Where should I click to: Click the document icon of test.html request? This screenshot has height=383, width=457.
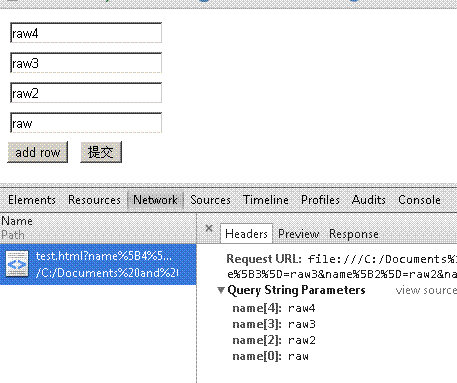tap(17, 264)
